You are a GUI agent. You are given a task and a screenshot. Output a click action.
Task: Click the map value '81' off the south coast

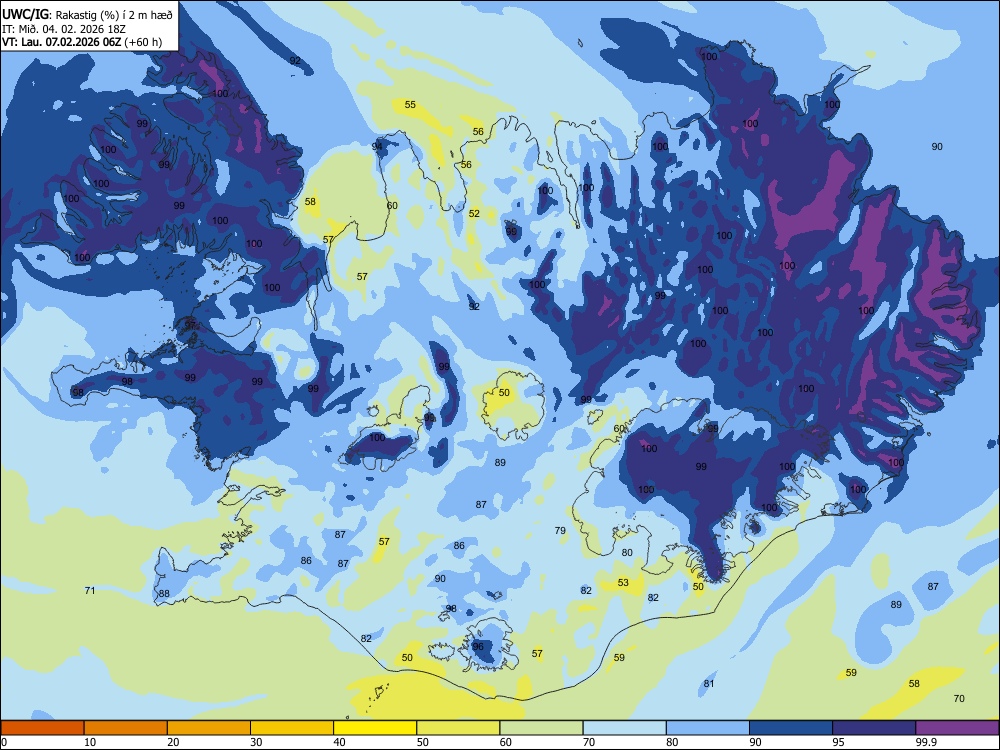[709, 684]
